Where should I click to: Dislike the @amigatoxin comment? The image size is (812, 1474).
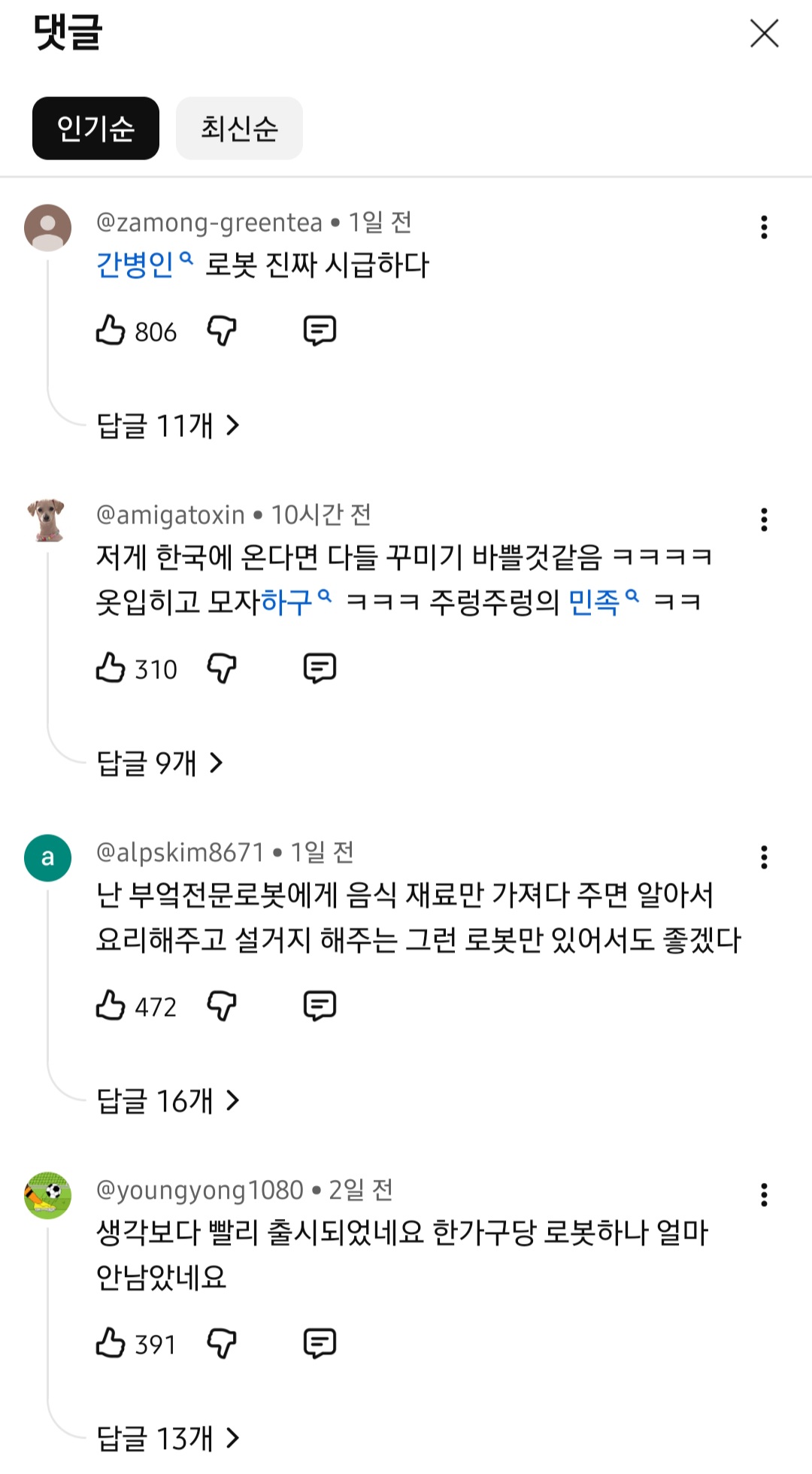(x=222, y=668)
